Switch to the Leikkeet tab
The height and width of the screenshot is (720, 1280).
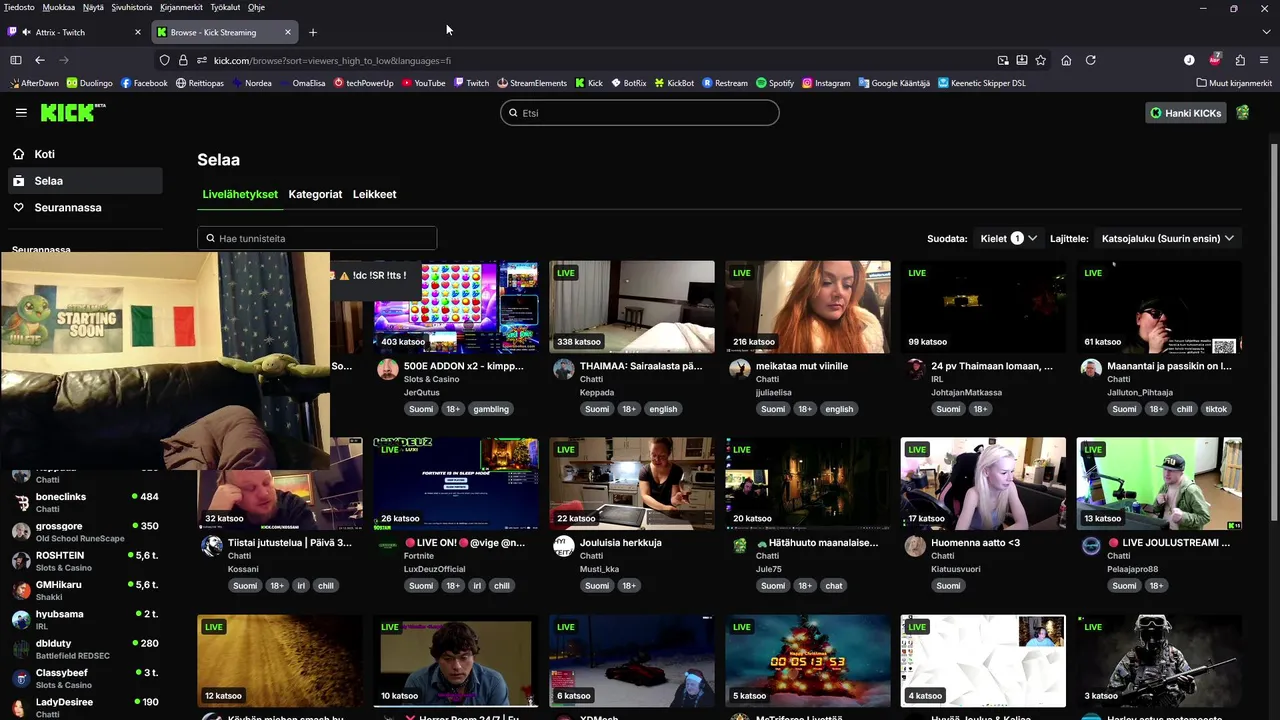tap(374, 194)
